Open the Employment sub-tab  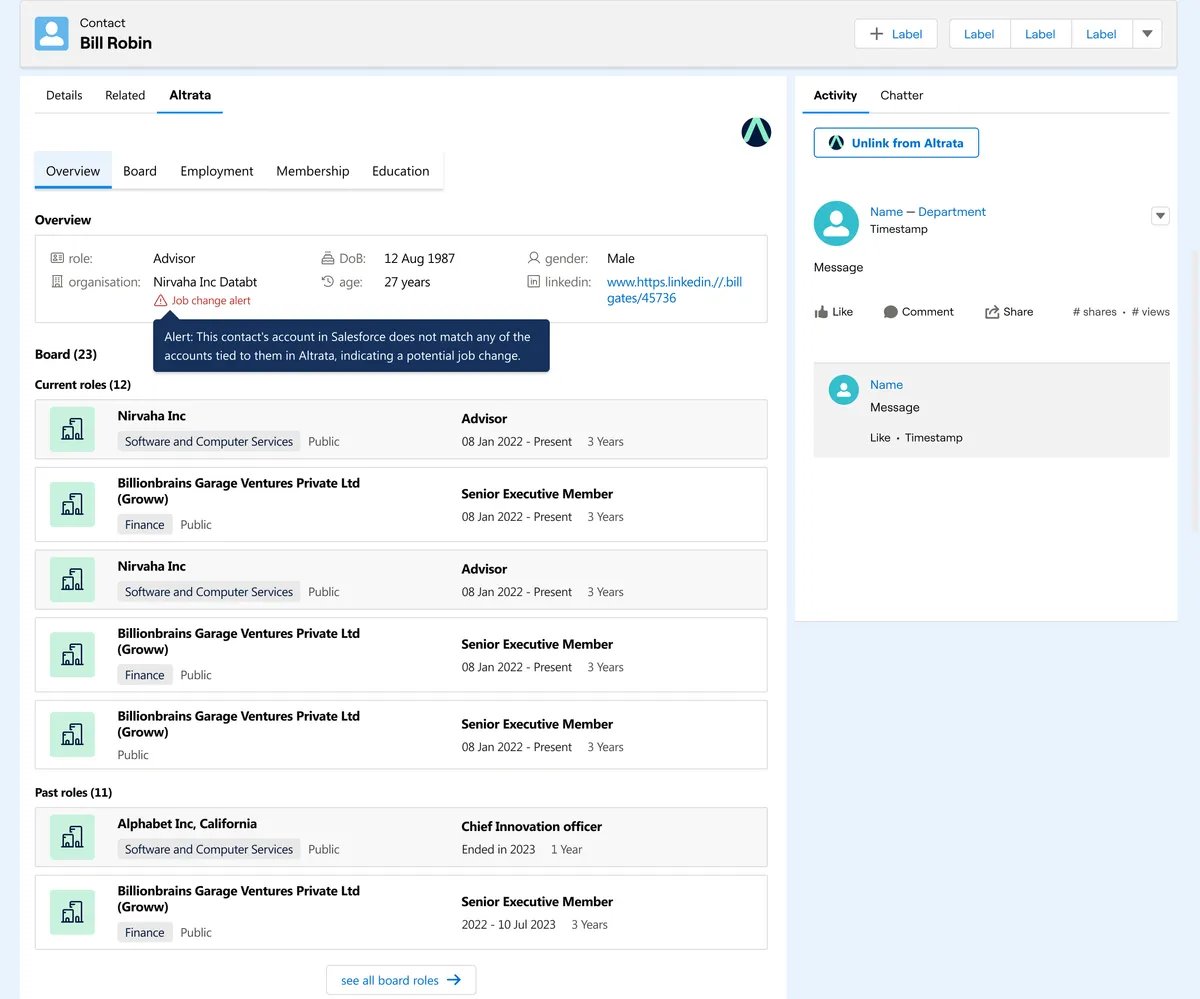coord(217,171)
